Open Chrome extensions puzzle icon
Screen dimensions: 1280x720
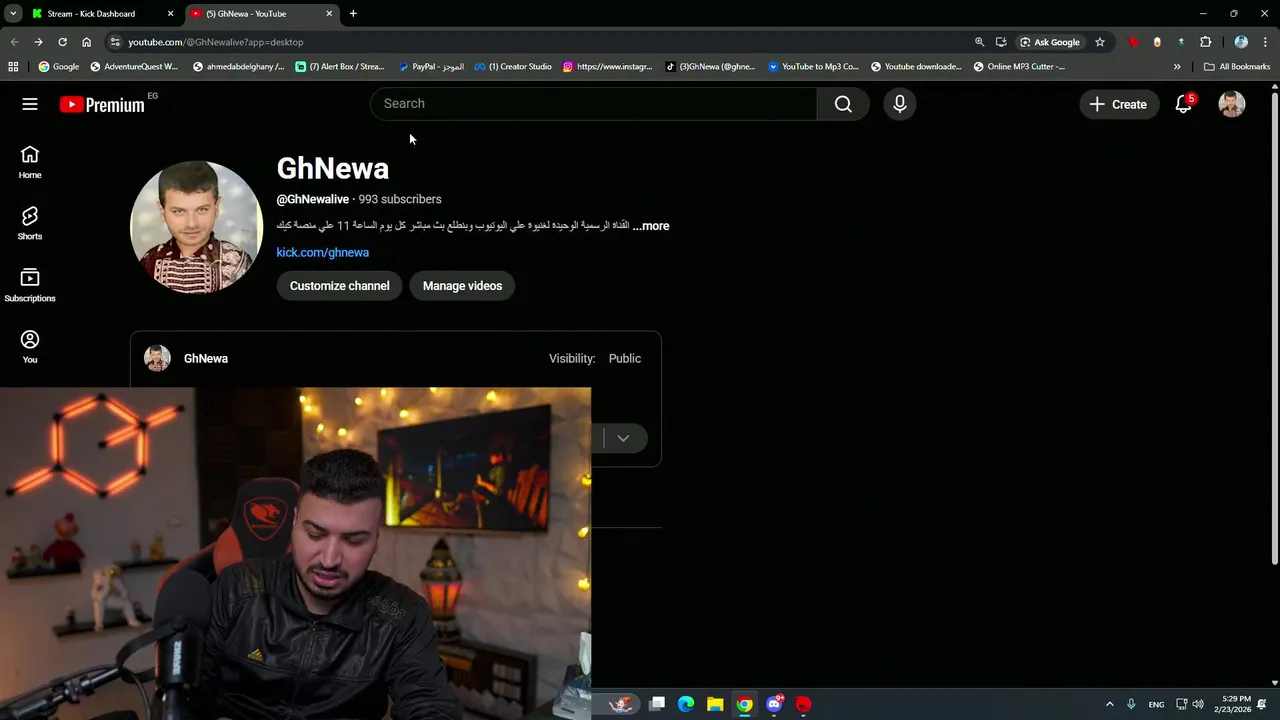pos(1205,42)
